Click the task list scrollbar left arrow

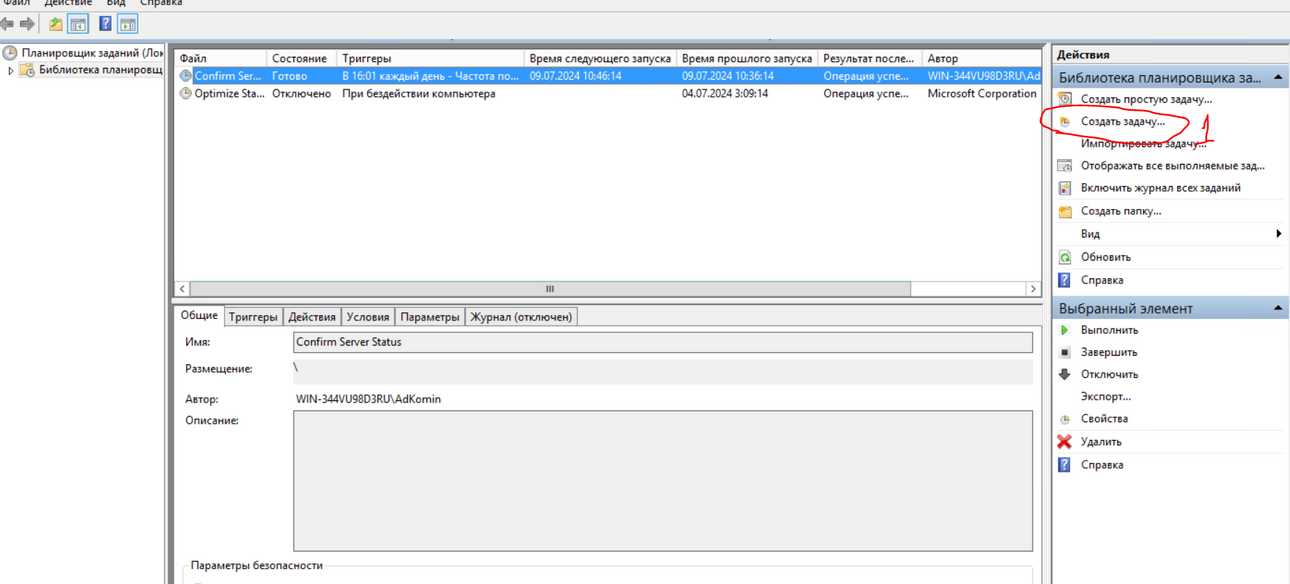pos(182,289)
